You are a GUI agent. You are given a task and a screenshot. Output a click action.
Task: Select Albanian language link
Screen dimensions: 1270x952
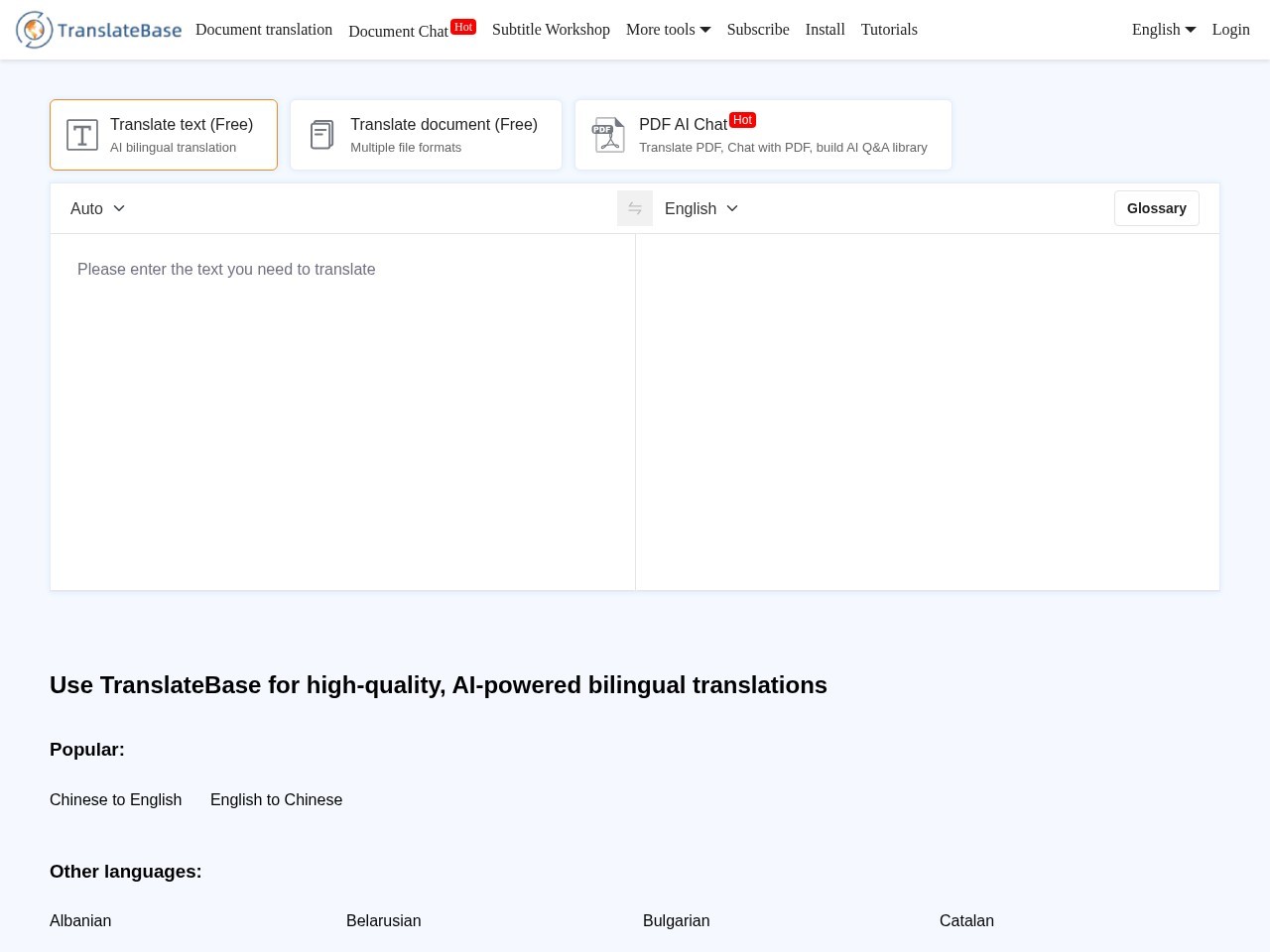[80, 920]
